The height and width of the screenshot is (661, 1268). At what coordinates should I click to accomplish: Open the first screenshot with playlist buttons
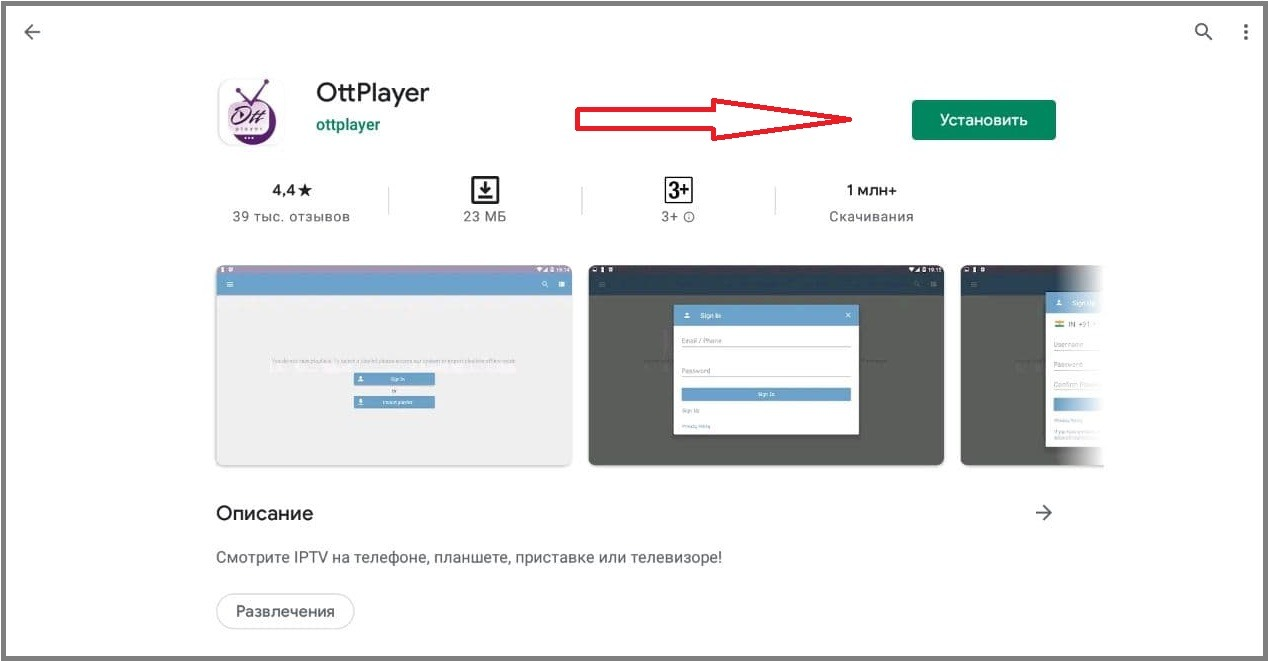click(x=394, y=365)
